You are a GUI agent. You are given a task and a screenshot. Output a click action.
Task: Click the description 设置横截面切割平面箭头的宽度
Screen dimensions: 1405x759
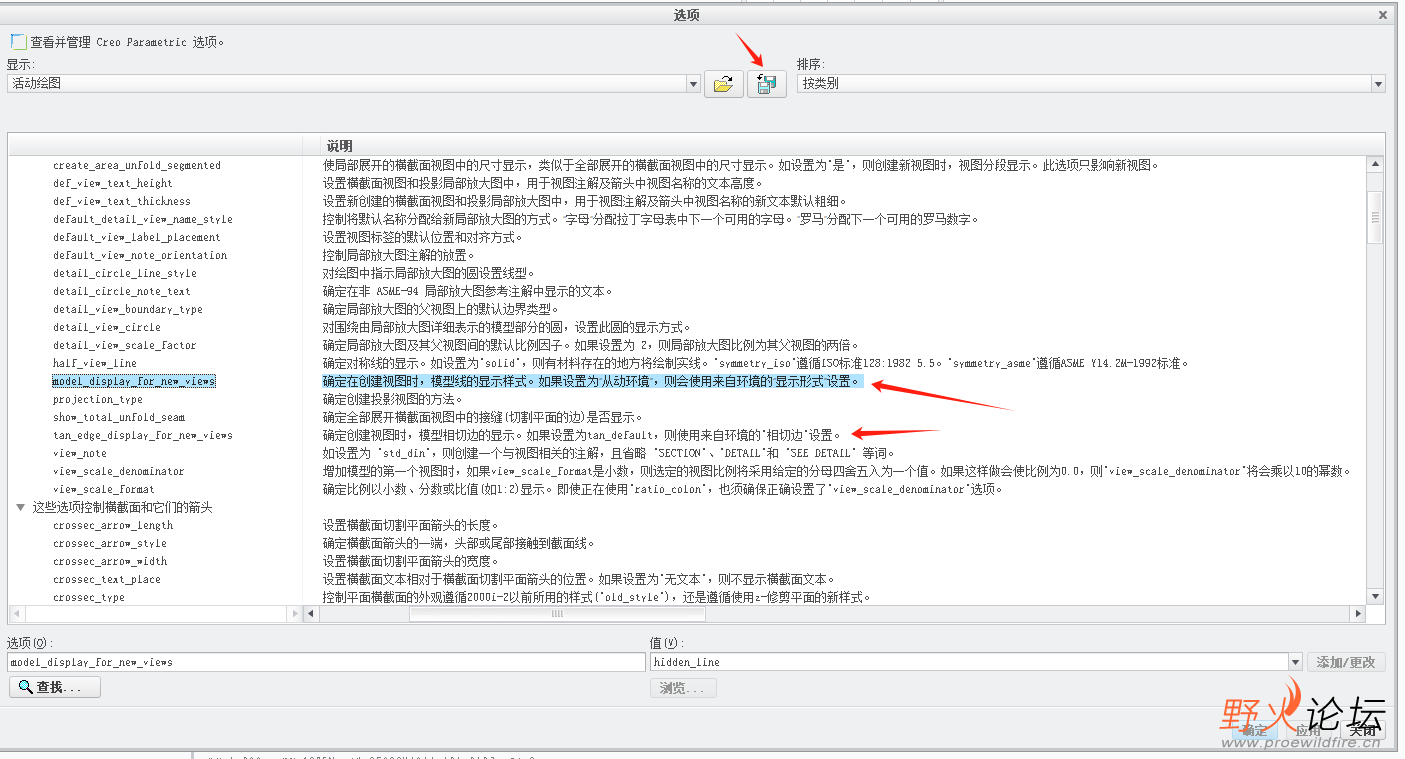point(411,562)
